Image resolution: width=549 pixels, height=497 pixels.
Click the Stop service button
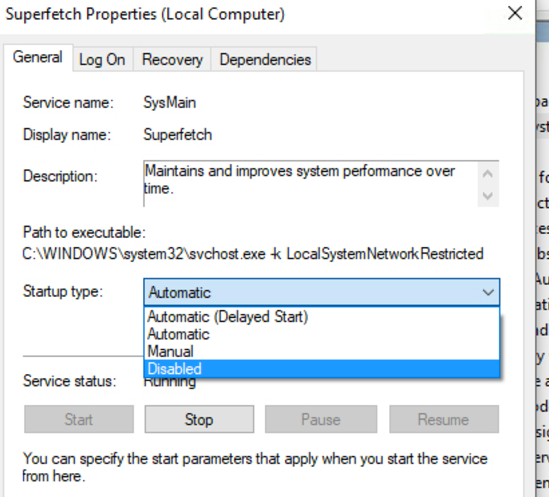point(199,419)
